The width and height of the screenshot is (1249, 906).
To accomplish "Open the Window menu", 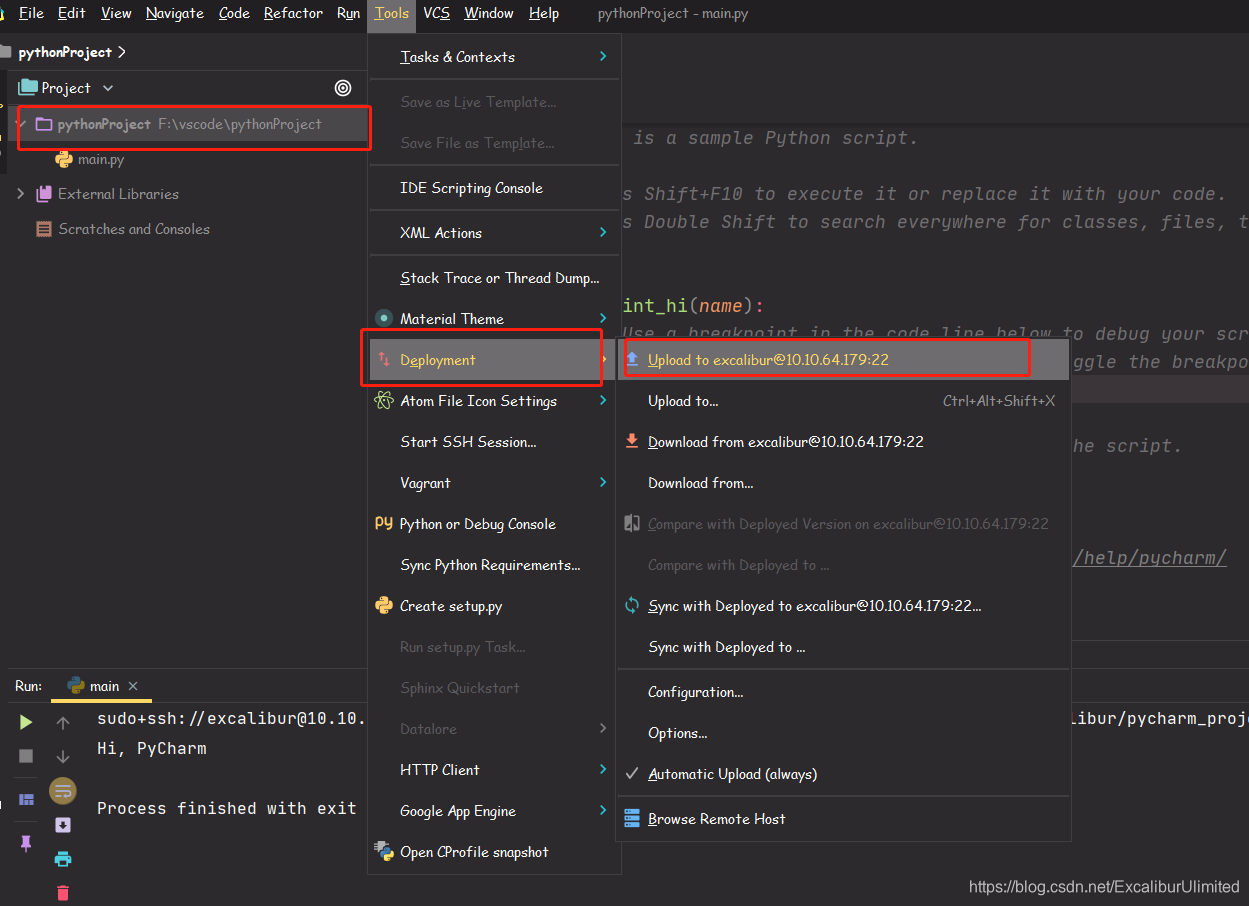I will (489, 13).
